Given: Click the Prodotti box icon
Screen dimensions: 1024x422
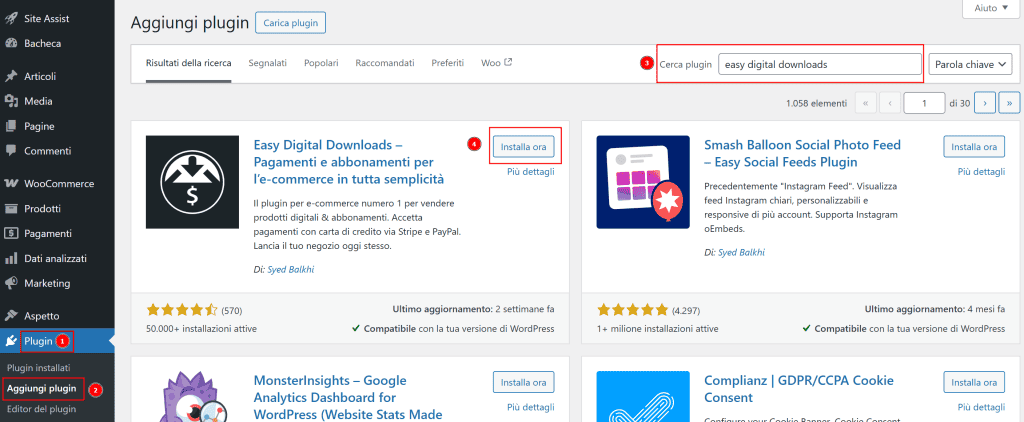Looking at the screenshot, I should [11, 208].
